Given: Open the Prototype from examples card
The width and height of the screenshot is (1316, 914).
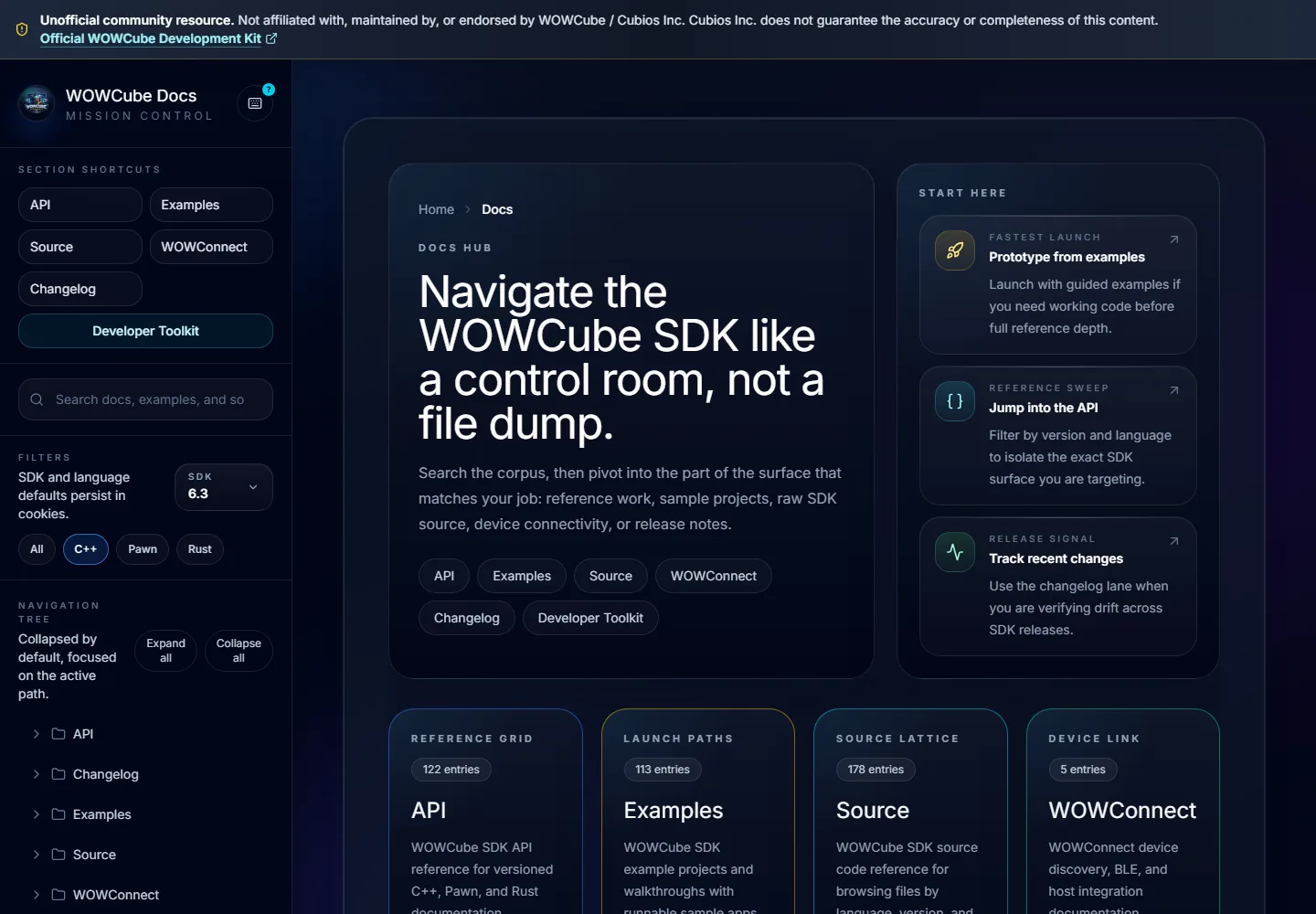Looking at the screenshot, I should (1058, 284).
